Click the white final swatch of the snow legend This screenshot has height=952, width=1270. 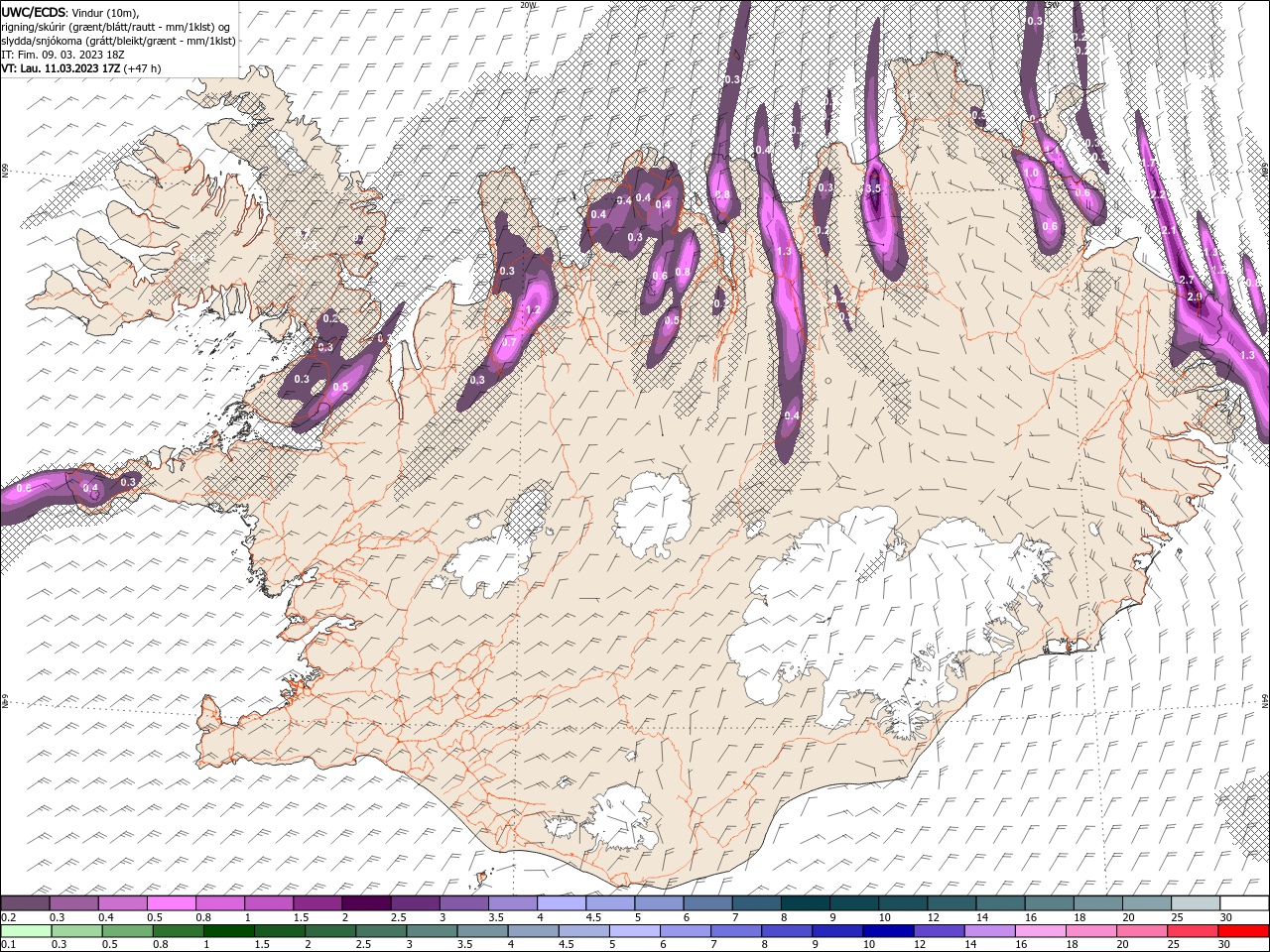pos(1244,903)
